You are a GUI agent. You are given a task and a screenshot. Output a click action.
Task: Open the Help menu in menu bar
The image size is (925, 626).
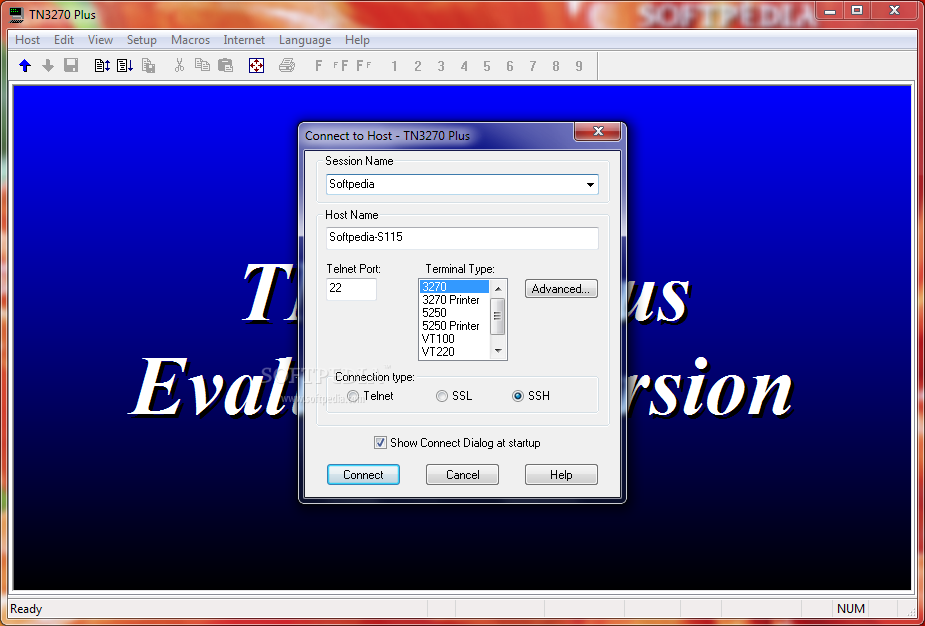click(x=357, y=40)
